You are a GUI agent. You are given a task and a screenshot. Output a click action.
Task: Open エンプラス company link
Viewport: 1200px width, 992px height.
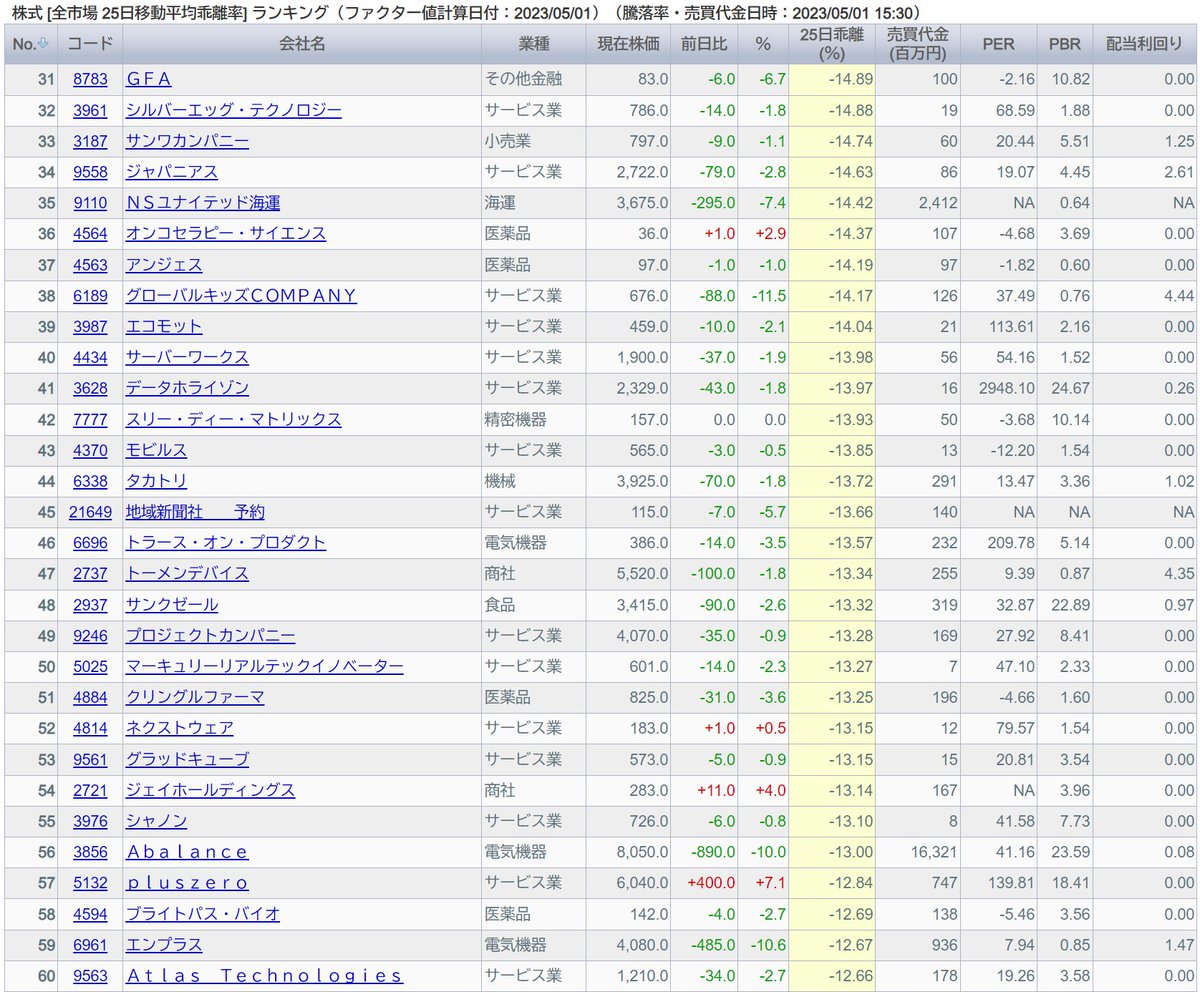[x=163, y=946]
